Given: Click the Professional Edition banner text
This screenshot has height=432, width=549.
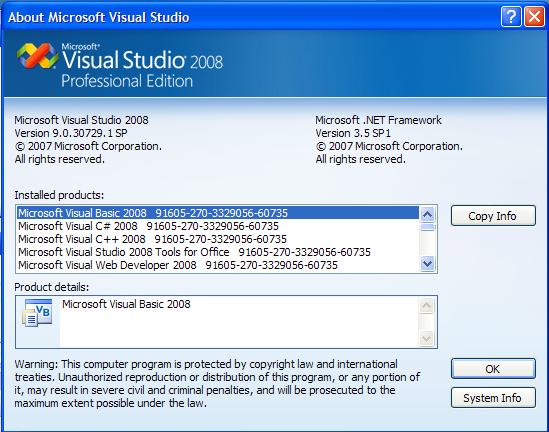Looking at the screenshot, I should tap(127, 81).
